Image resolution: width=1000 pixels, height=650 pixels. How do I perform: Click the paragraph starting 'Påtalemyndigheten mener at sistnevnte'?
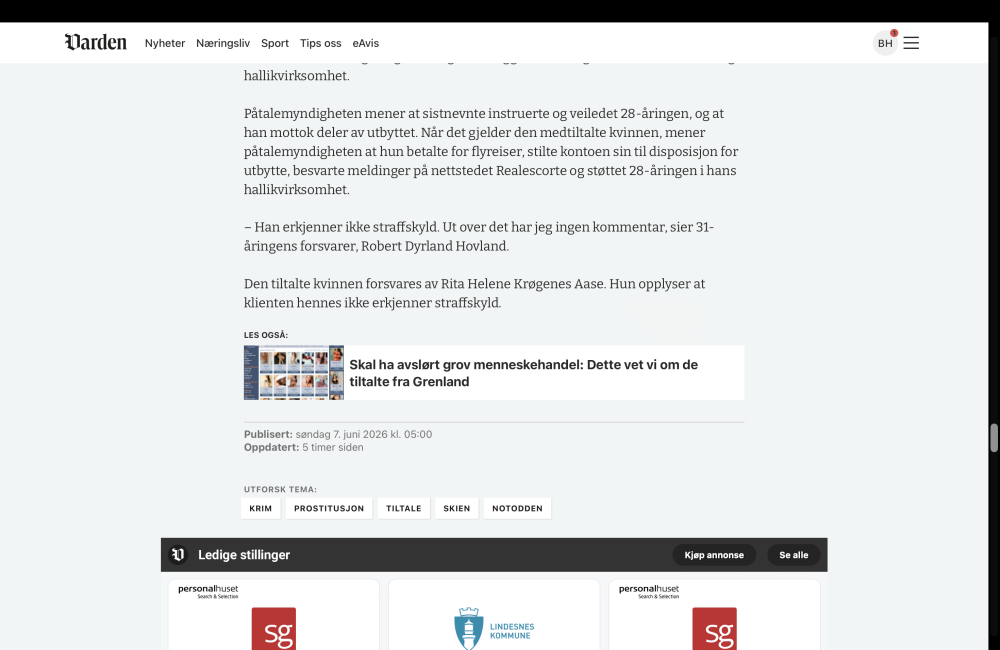(491, 151)
